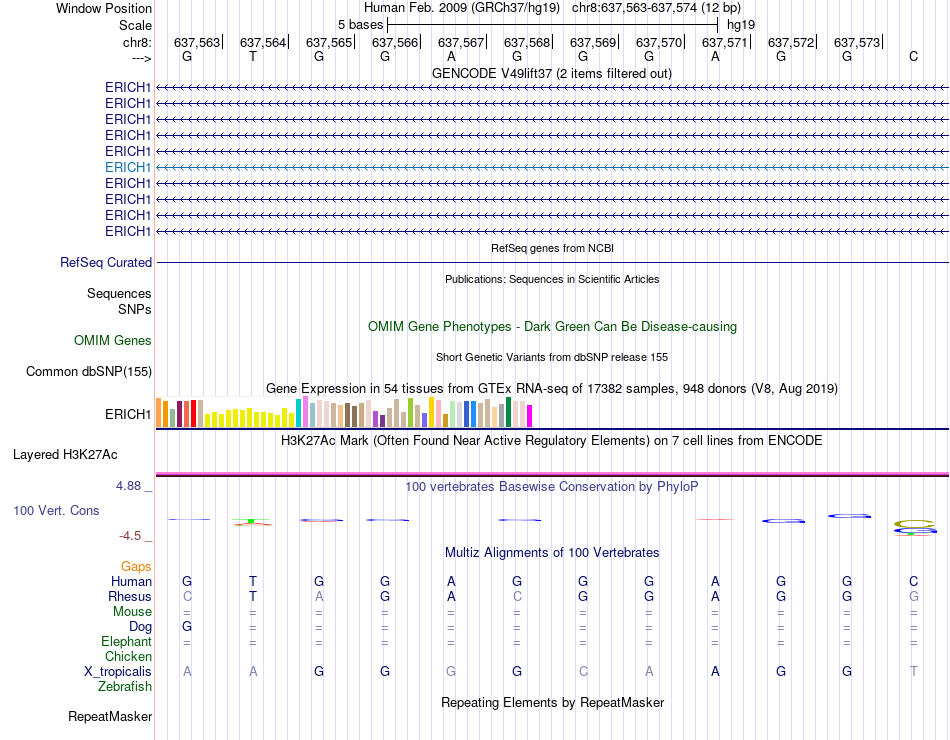Click the -4.5 PhyloP lower limit value
The height and width of the screenshot is (740, 950).
pyautogui.click(x=130, y=536)
